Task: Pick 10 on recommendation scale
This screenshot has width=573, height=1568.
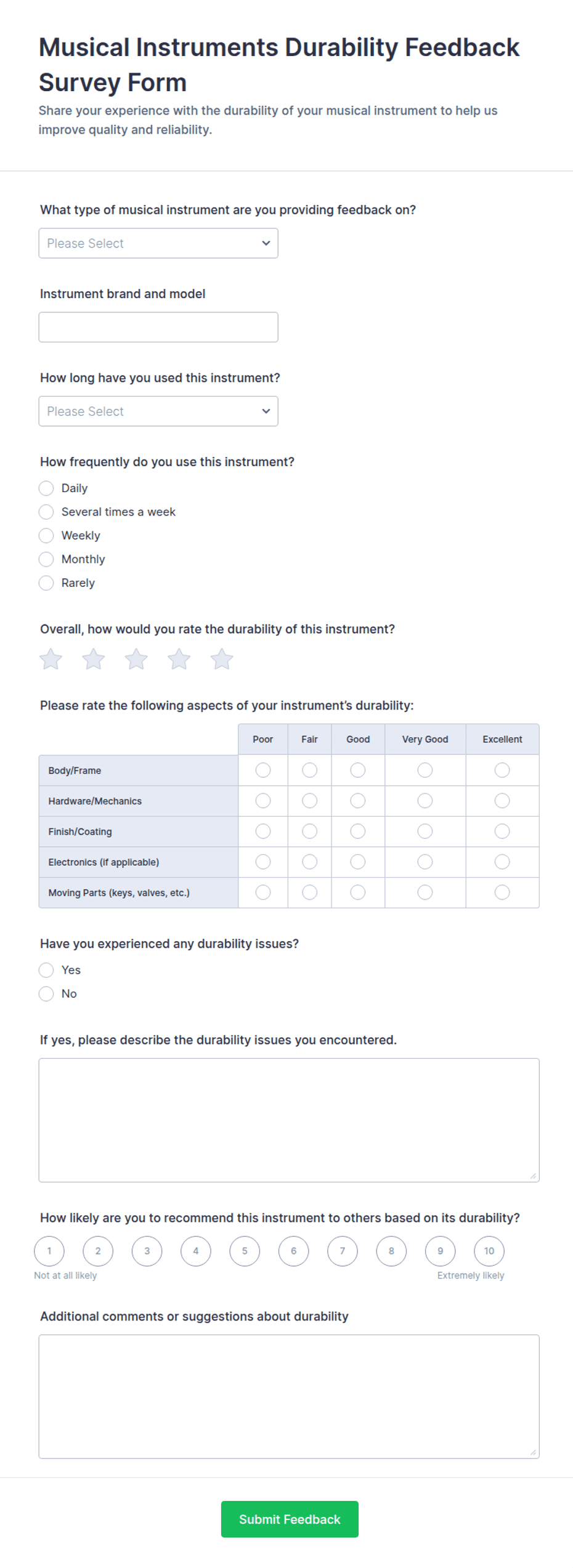Action: (489, 1251)
